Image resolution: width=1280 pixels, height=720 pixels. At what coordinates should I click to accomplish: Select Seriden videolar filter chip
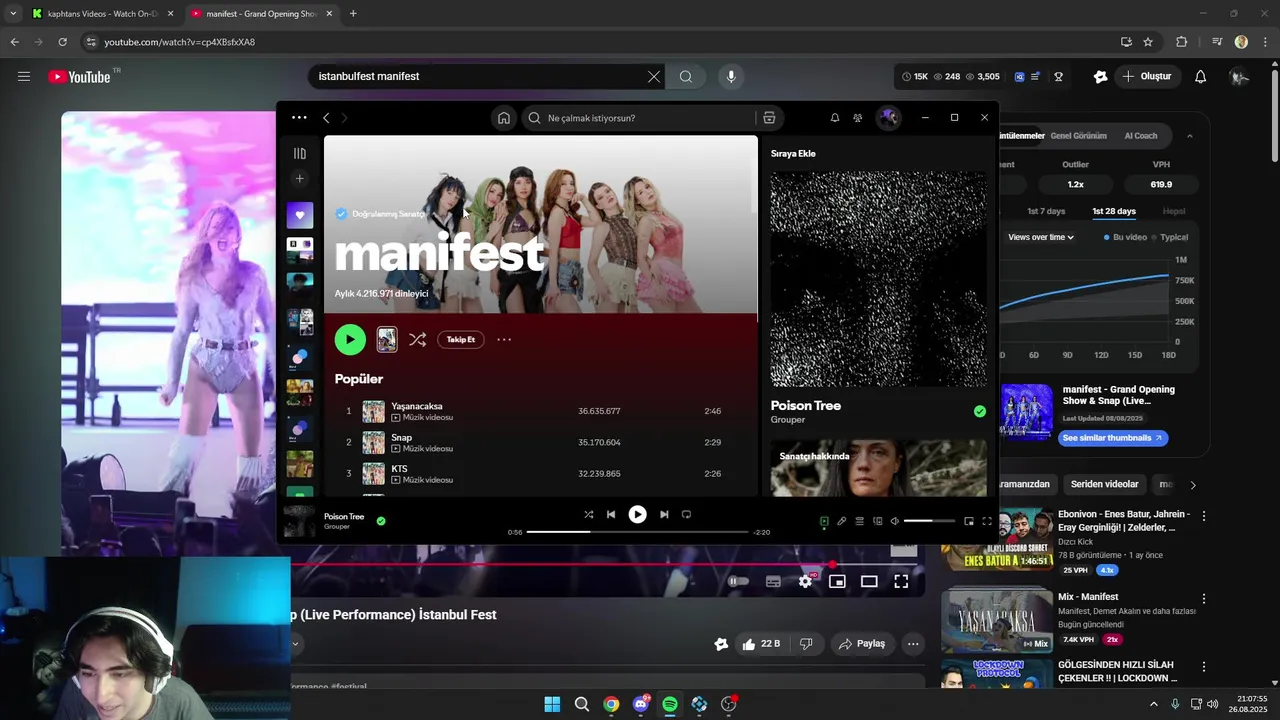point(1104,484)
